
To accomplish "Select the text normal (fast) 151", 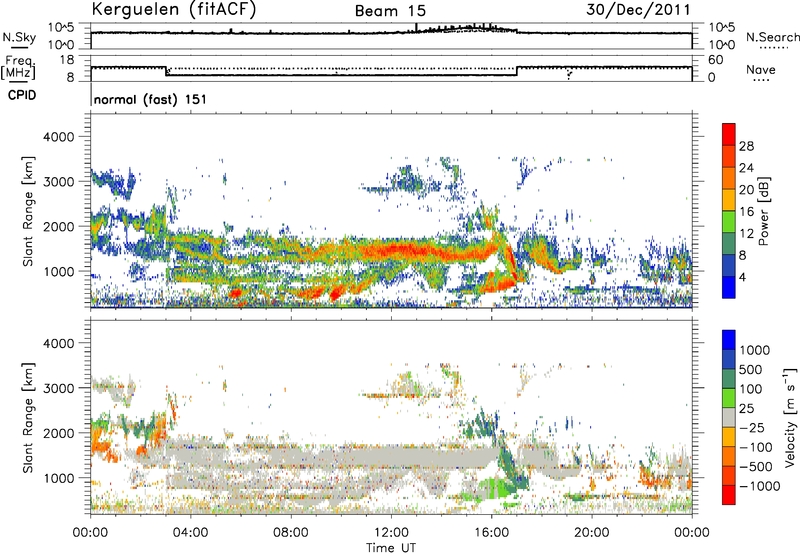I will 151,99.
